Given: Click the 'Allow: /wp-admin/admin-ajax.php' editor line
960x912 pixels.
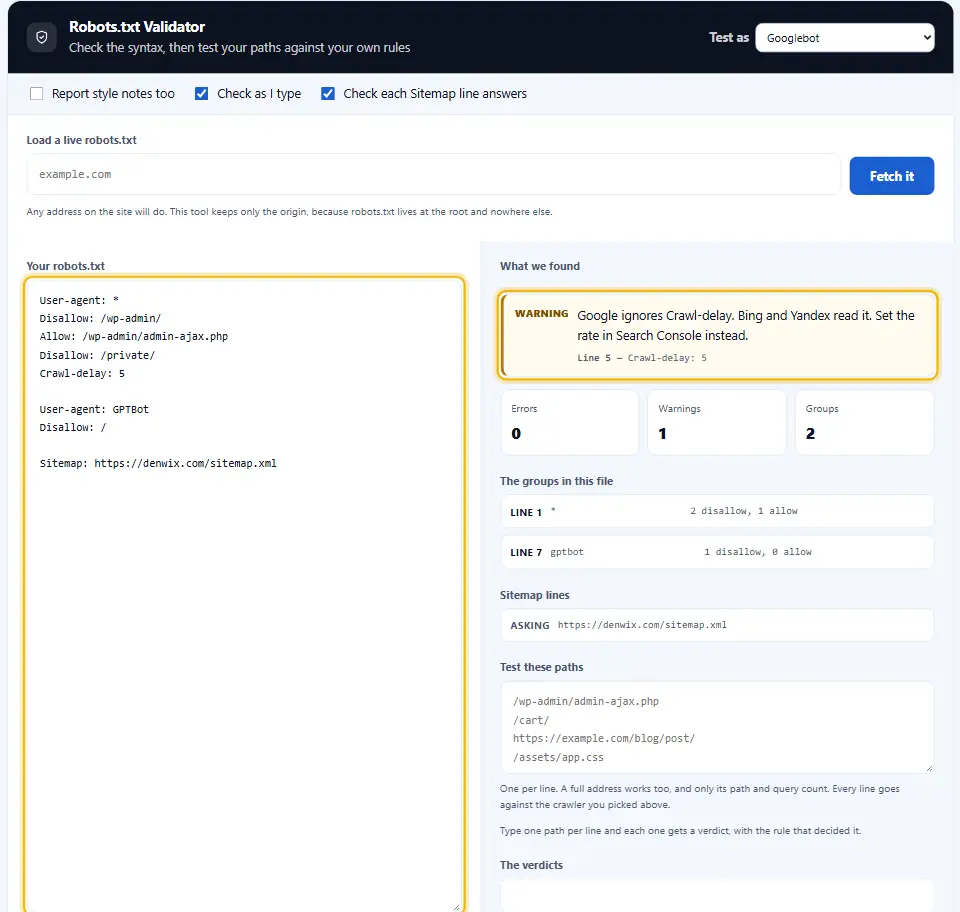Looking at the screenshot, I should tap(133, 337).
